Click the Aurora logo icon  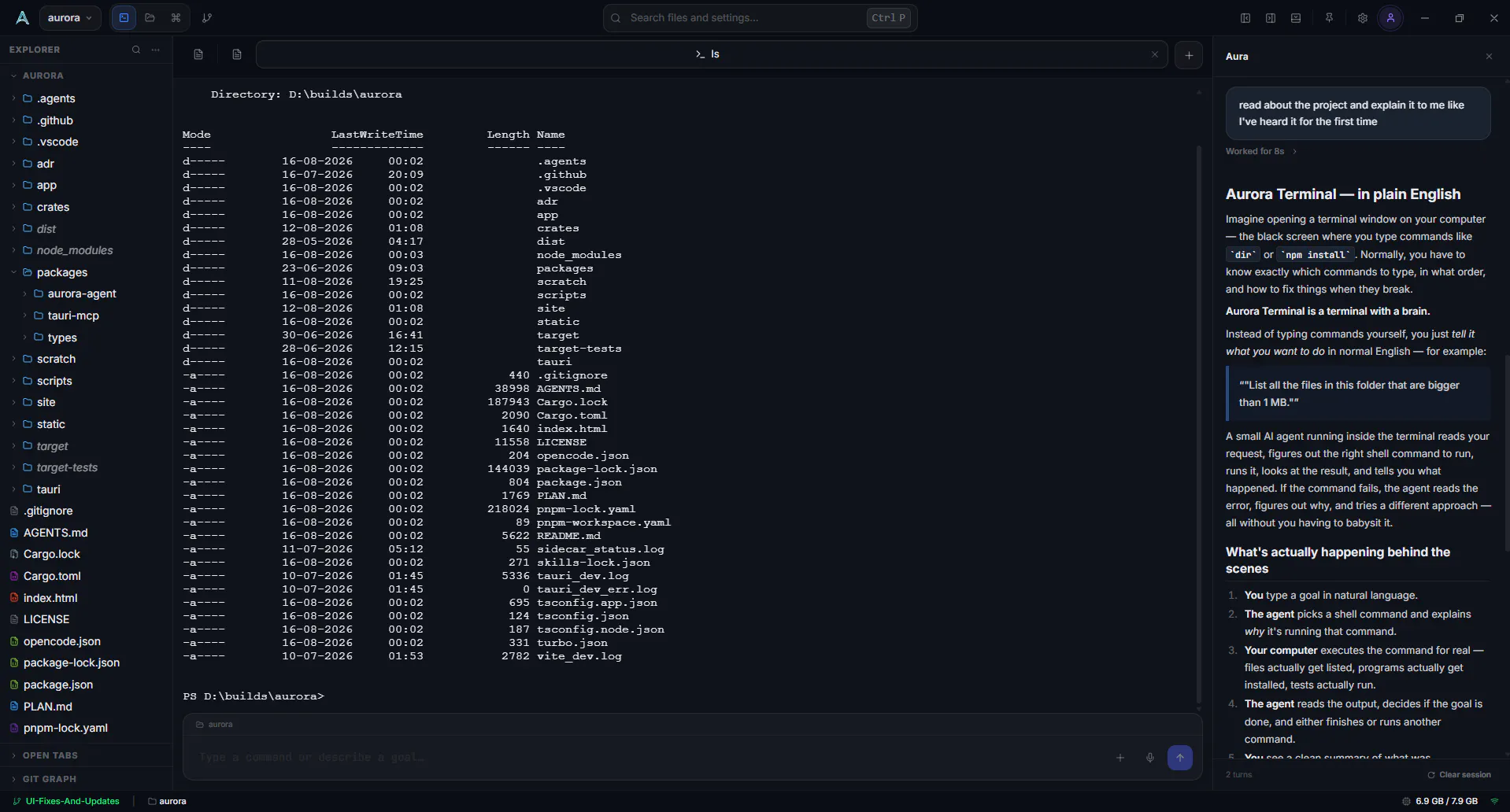22,17
